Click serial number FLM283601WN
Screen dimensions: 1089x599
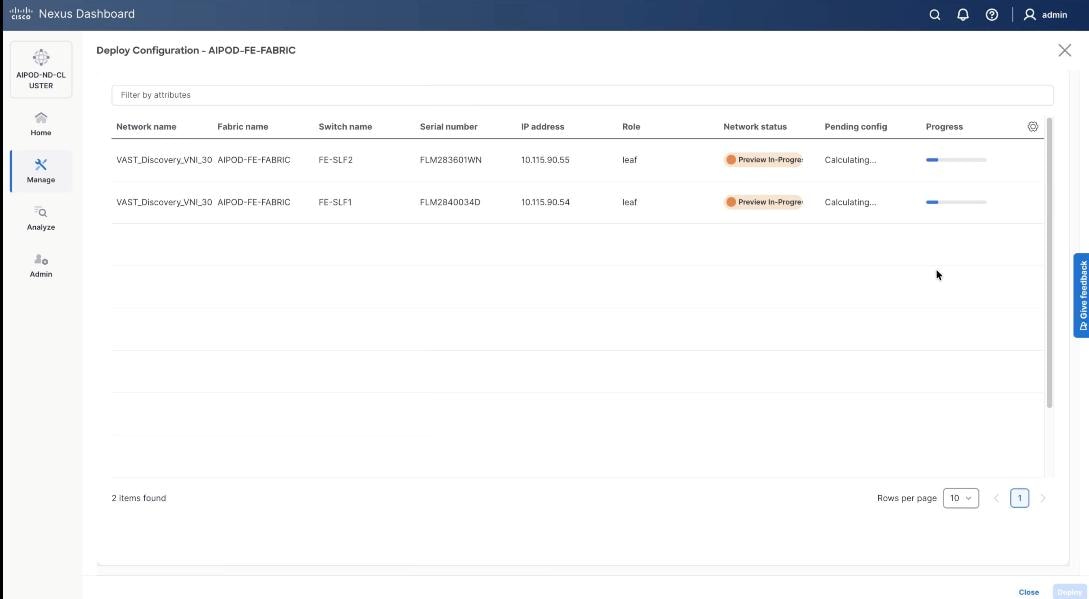pyautogui.click(x=451, y=160)
